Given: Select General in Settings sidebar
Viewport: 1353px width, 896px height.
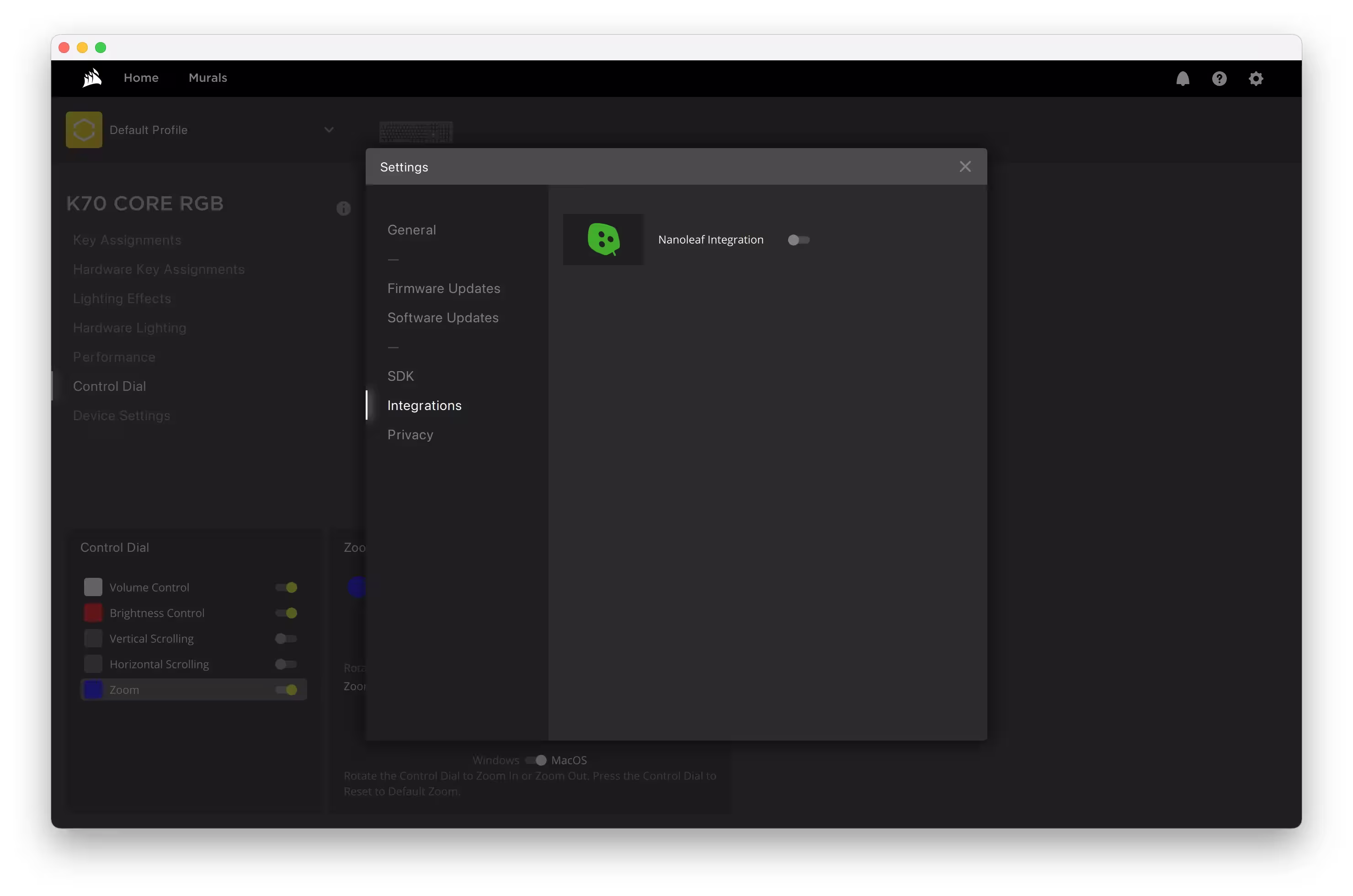Looking at the screenshot, I should (x=411, y=229).
